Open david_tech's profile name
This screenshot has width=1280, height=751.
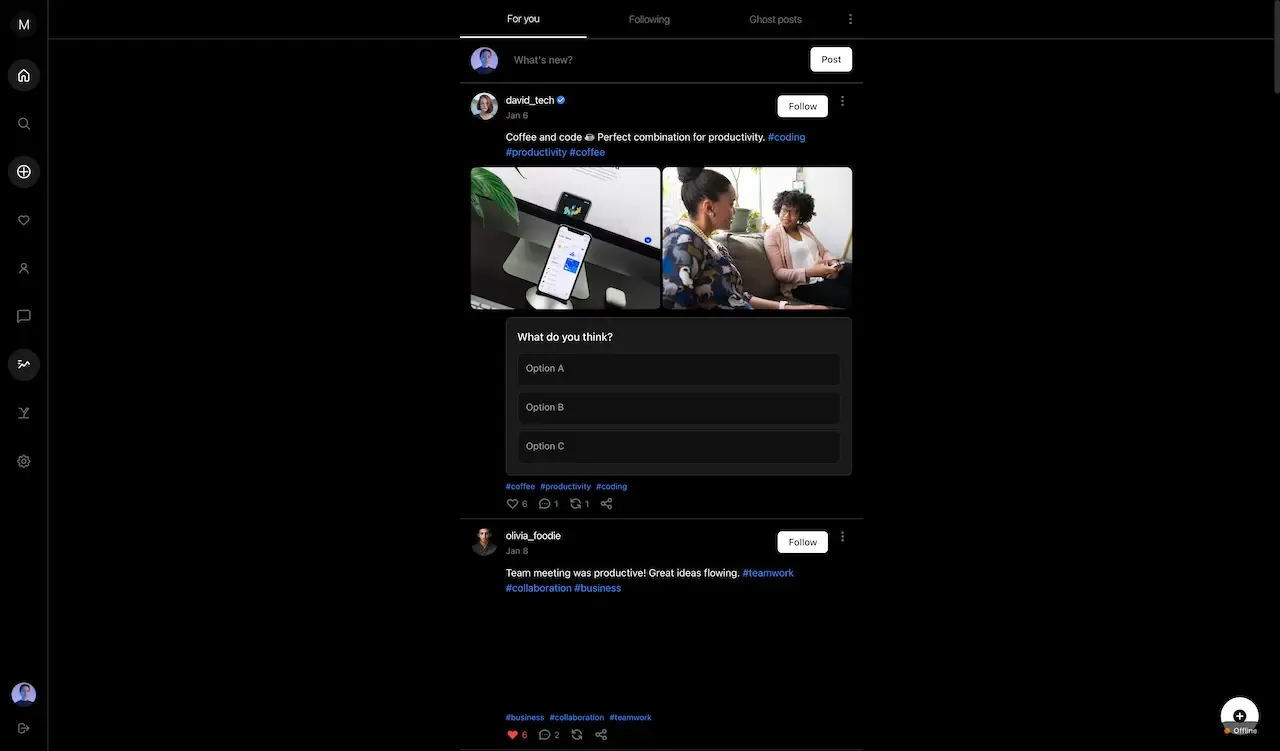tap(530, 100)
